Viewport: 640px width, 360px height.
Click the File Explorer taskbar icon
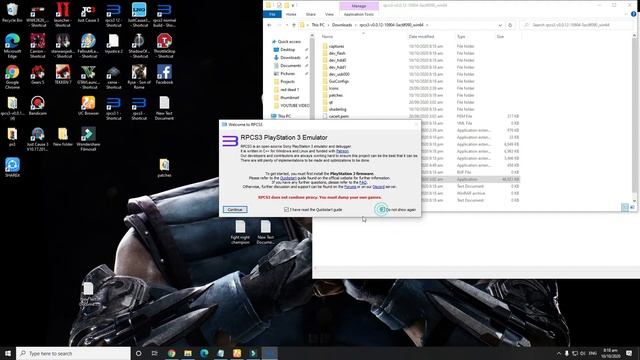[188, 353]
